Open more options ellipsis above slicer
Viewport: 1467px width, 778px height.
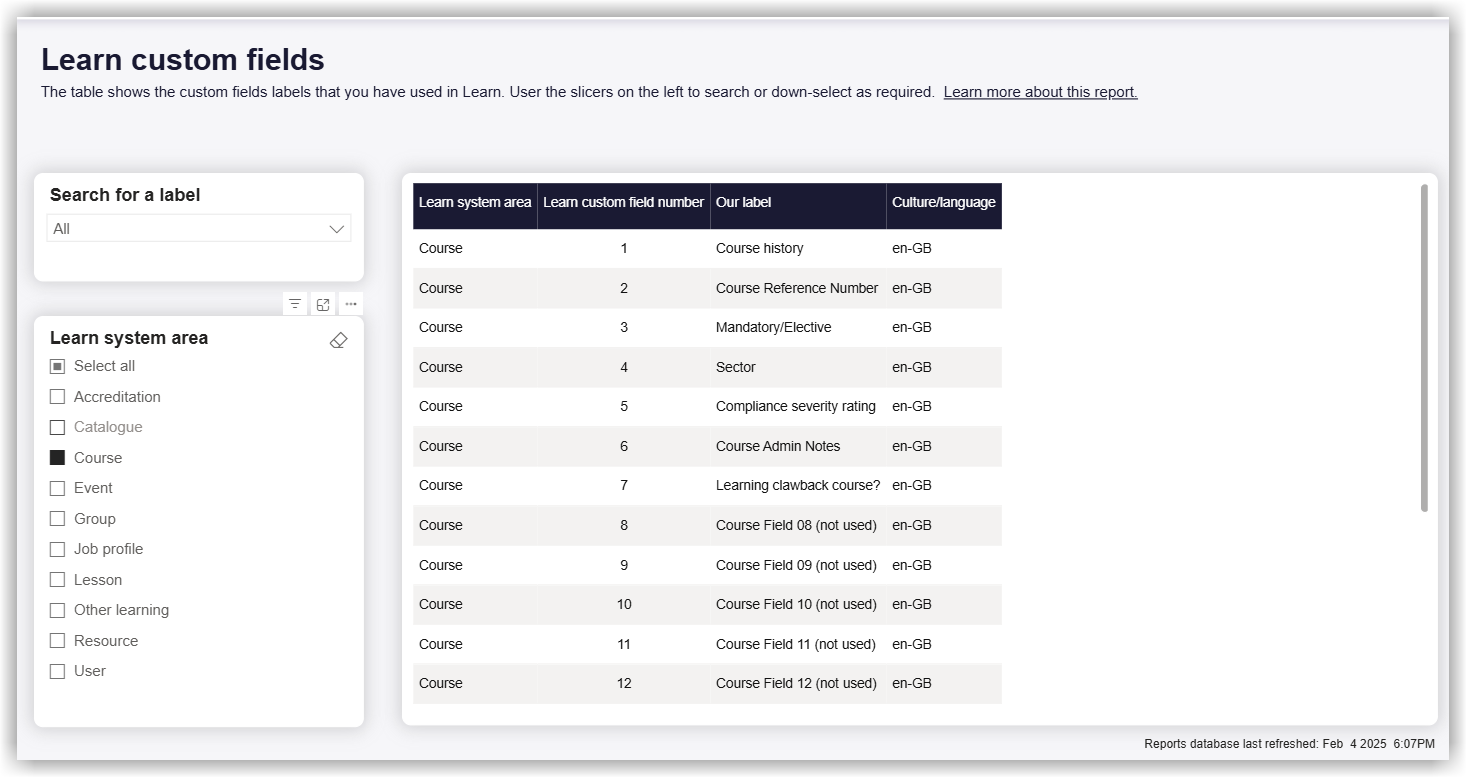click(x=351, y=304)
